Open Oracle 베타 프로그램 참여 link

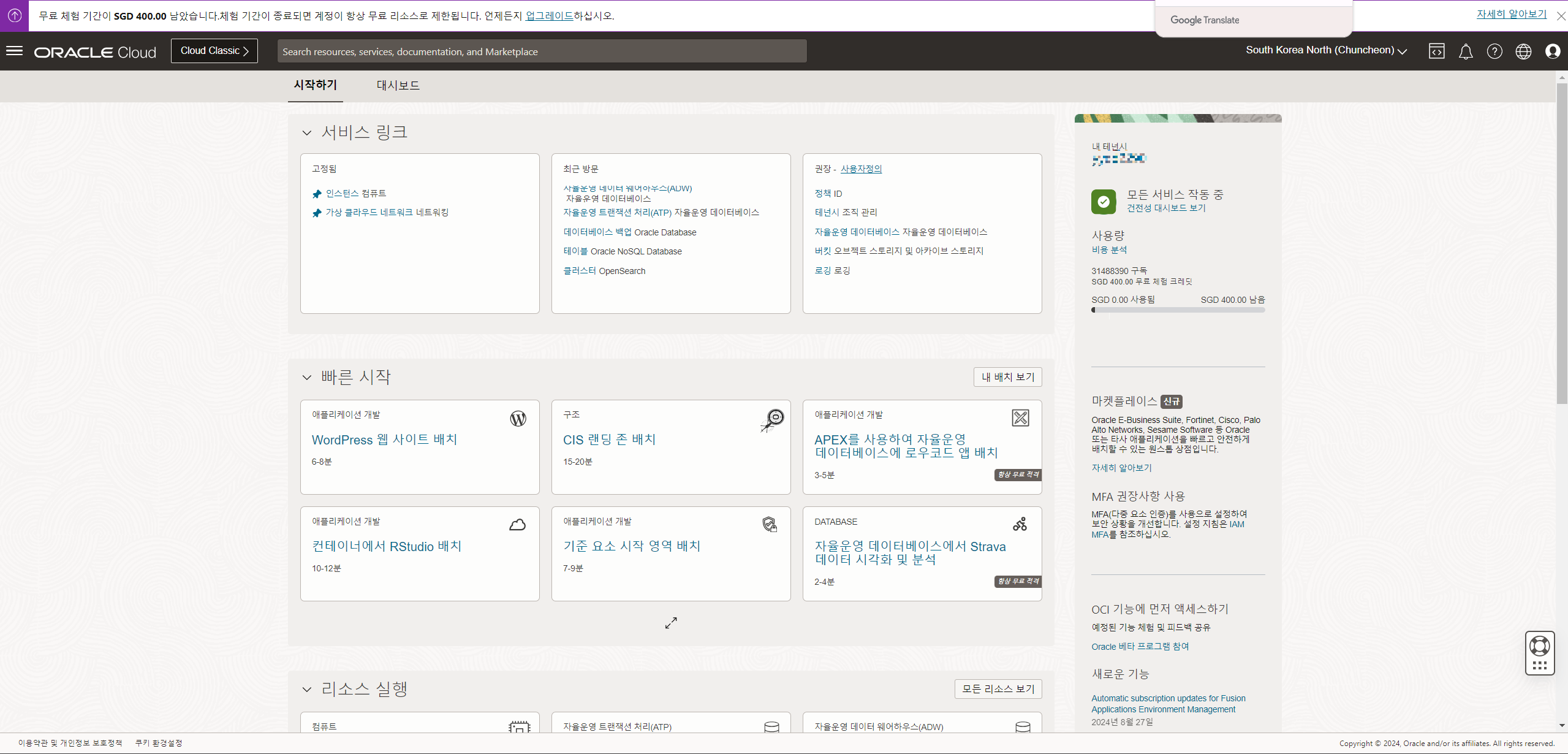tap(1140, 647)
